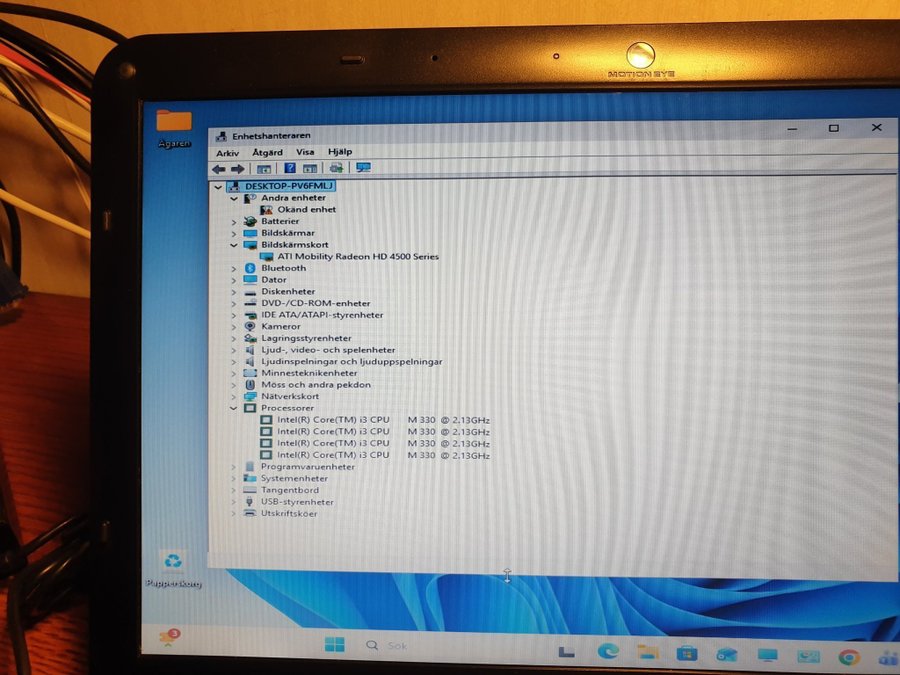This screenshot has height=675, width=900.
Task: Collapse the Processorer category
Action: pyautogui.click(x=234, y=408)
